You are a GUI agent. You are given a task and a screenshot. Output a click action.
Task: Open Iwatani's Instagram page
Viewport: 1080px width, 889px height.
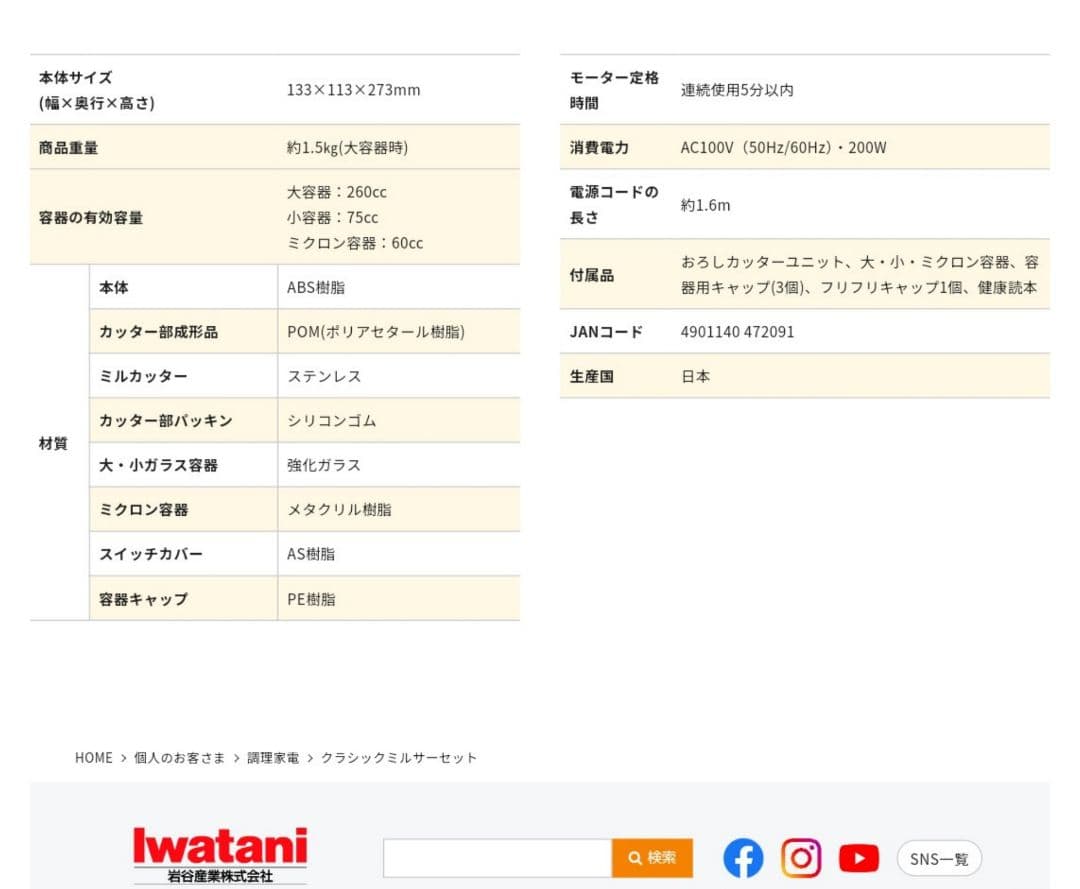tap(801, 857)
